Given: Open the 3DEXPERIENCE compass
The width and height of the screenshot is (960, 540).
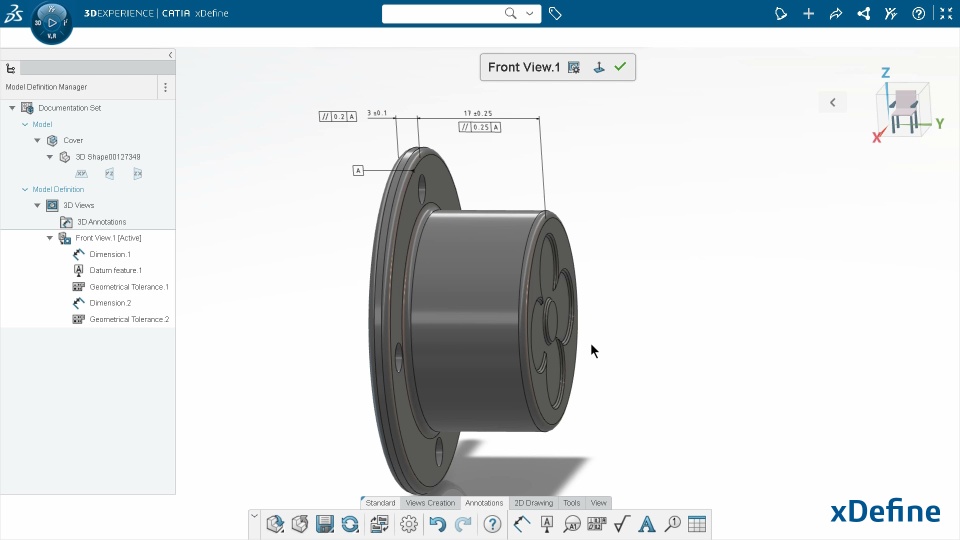Looking at the screenshot, I should (x=51, y=23).
